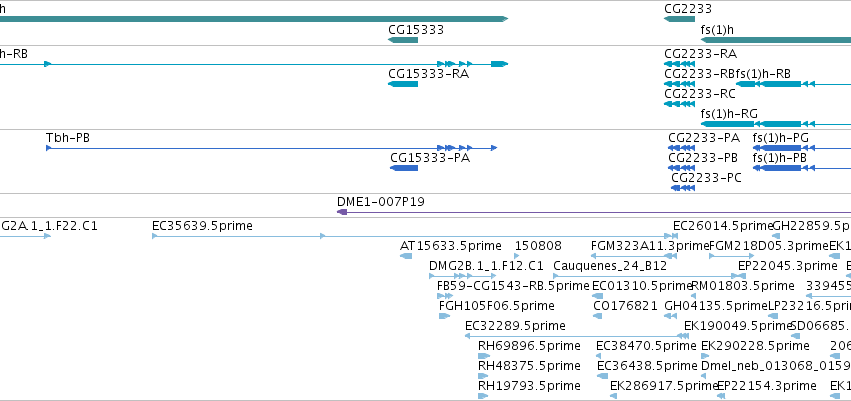This screenshot has width=851, height=401.
Task: Click the CG2233 gene feature
Action: pyautogui.click(x=679, y=19)
